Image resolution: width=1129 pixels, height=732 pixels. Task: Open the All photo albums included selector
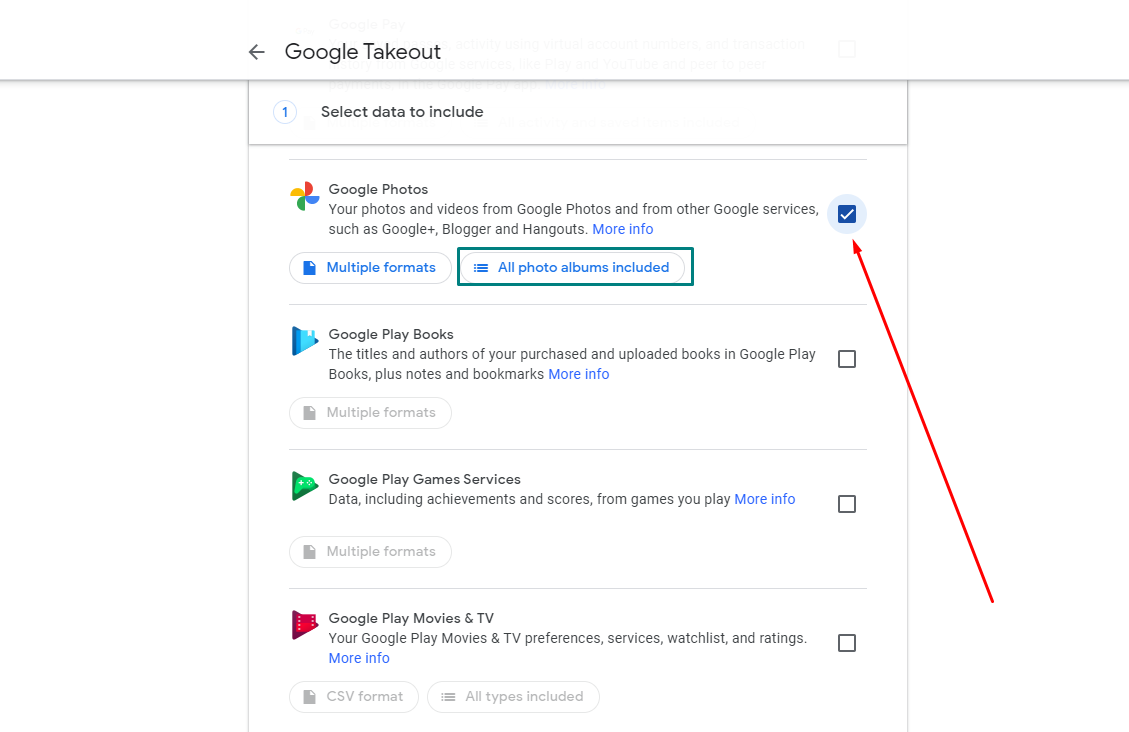click(x=572, y=268)
